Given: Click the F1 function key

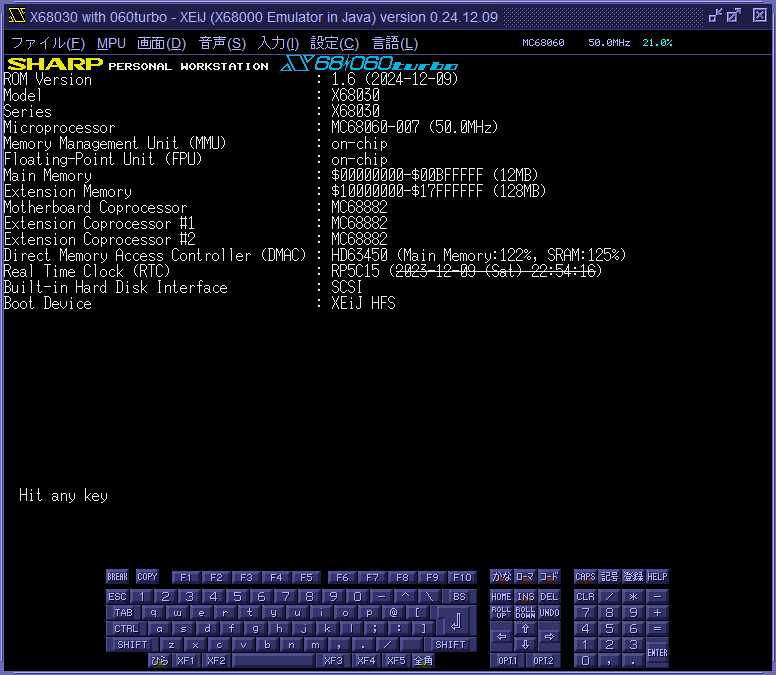Looking at the screenshot, I should tap(186, 578).
